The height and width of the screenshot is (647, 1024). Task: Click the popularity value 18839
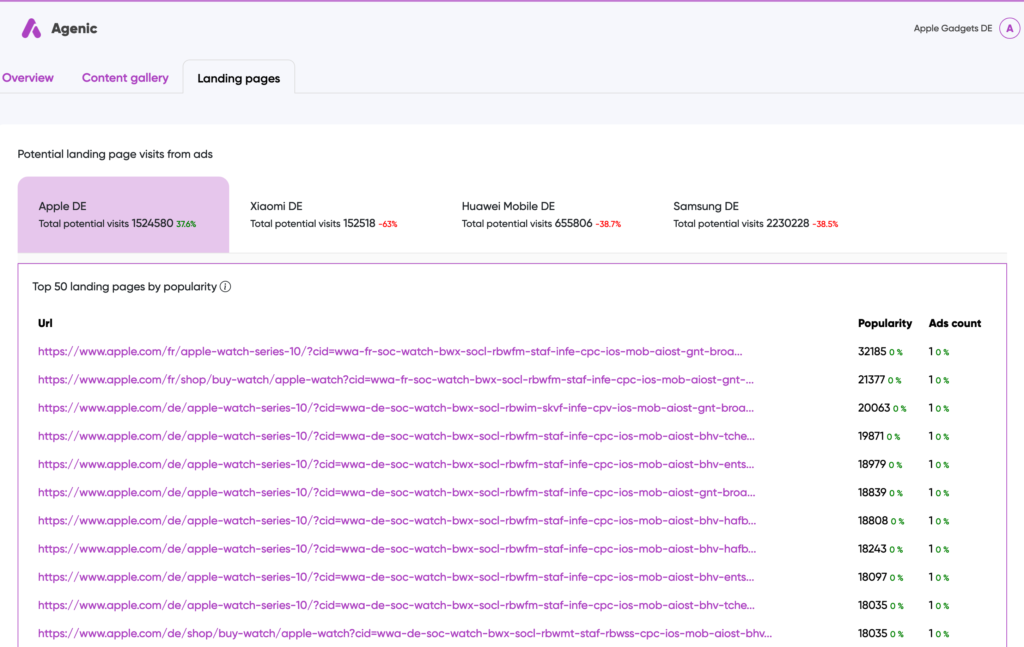[872, 492]
